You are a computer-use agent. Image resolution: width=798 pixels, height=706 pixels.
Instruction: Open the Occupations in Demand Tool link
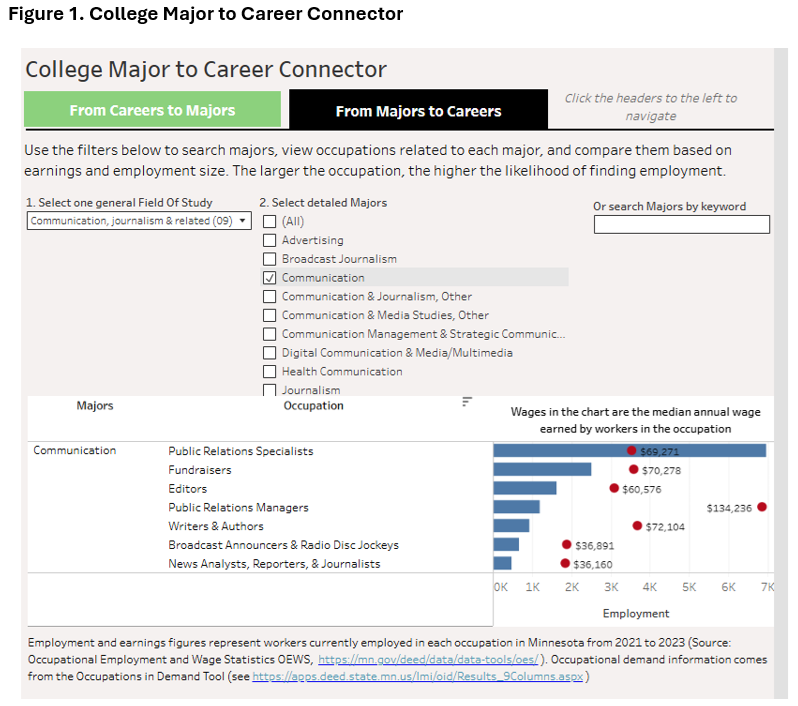419,677
